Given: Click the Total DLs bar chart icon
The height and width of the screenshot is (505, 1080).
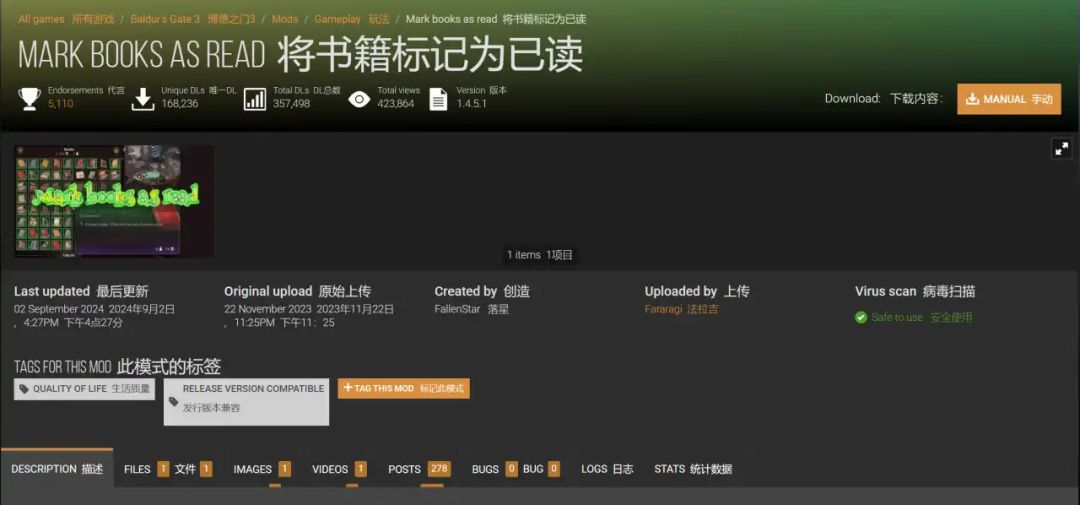Looking at the screenshot, I should coord(255,99).
